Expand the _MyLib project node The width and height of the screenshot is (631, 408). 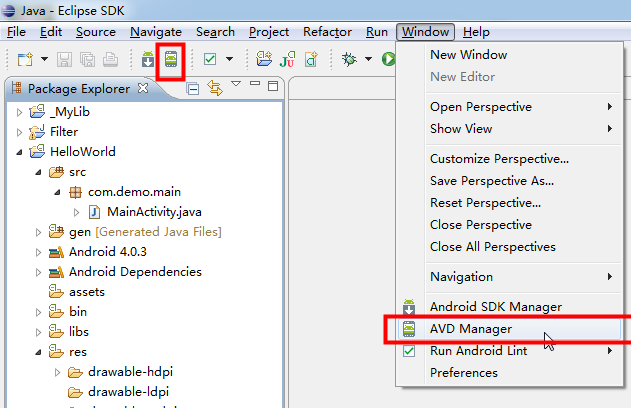click(x=19, y=112)
